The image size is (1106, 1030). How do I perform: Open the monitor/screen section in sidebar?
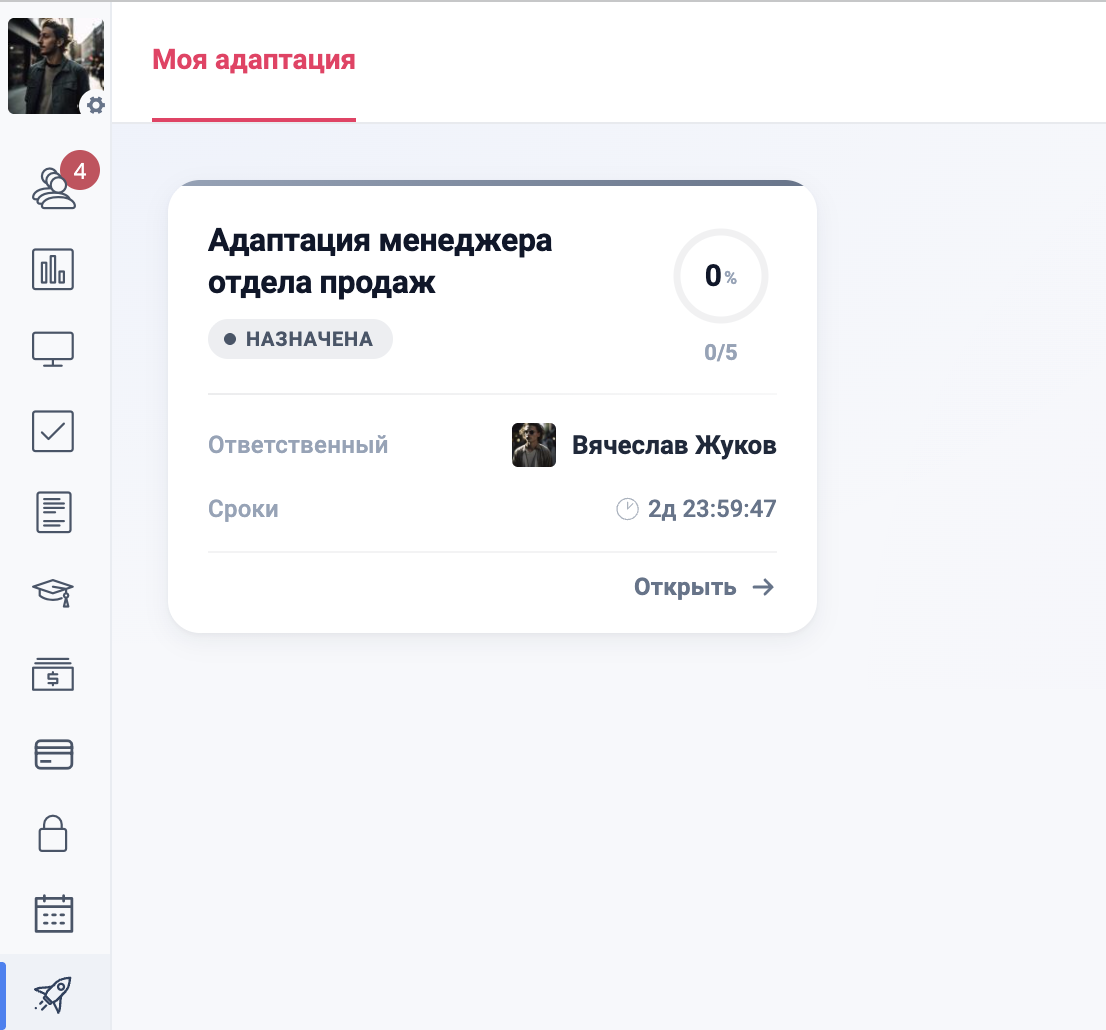tap(55, 349)
